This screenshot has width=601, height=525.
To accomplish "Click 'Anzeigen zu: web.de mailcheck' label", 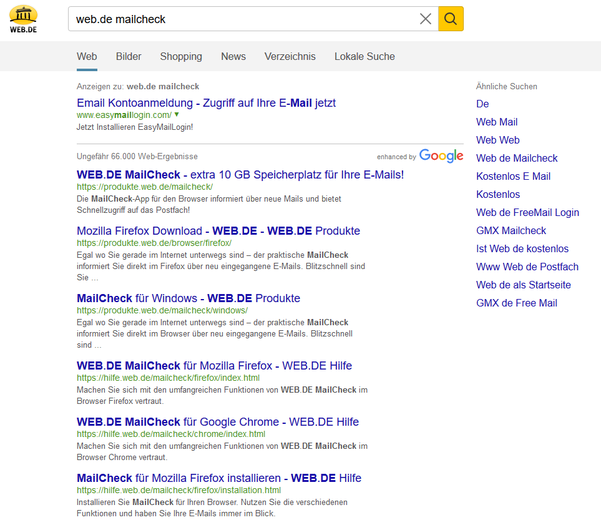I will click(138, 86).
